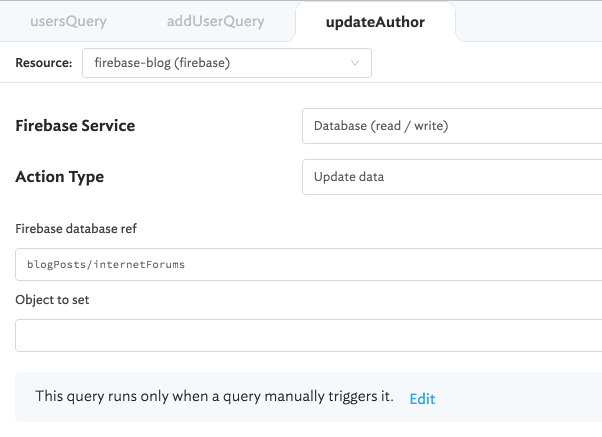602x437 pixels.
Task: Click the "Resource:" label
Action: tap(44, 63)
